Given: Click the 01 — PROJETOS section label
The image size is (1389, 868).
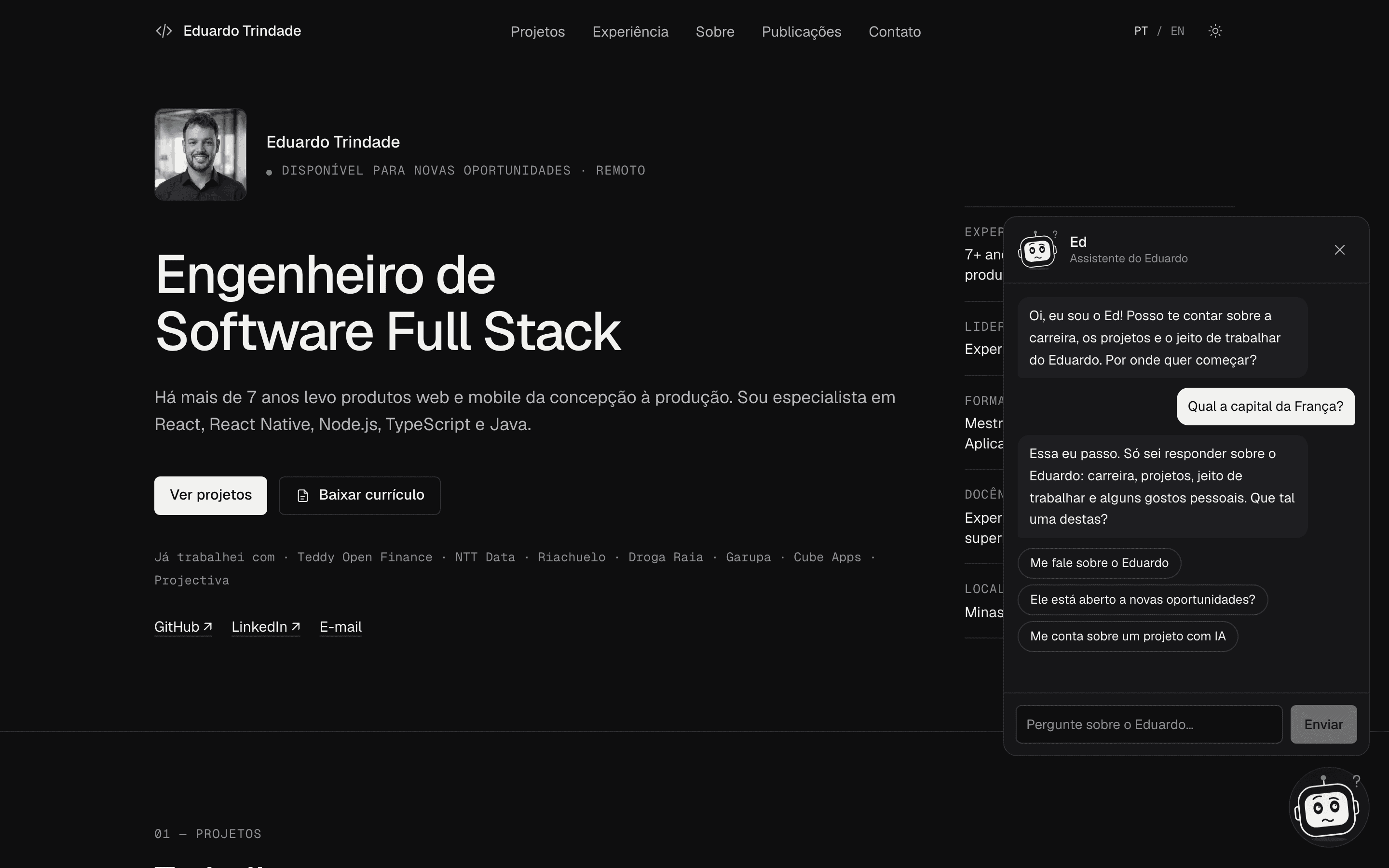Looking at the screenshot, I should coord(208,834).
